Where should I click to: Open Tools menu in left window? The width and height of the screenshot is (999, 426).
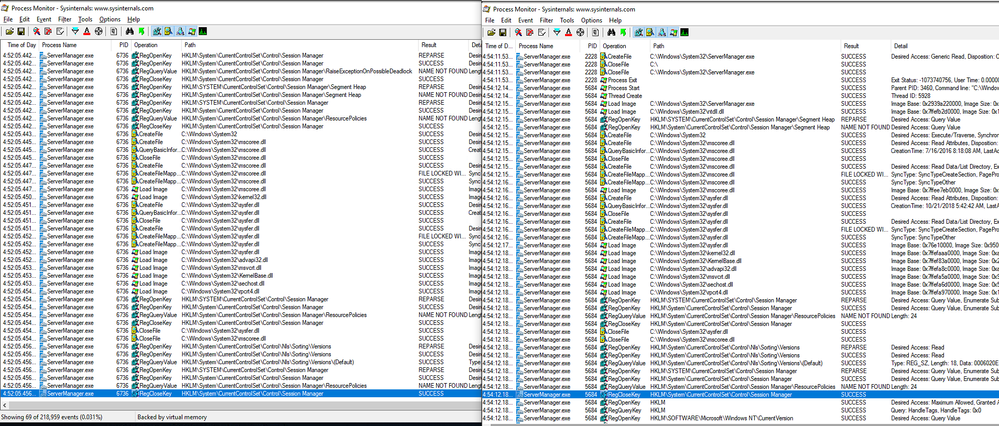[85, 20]
